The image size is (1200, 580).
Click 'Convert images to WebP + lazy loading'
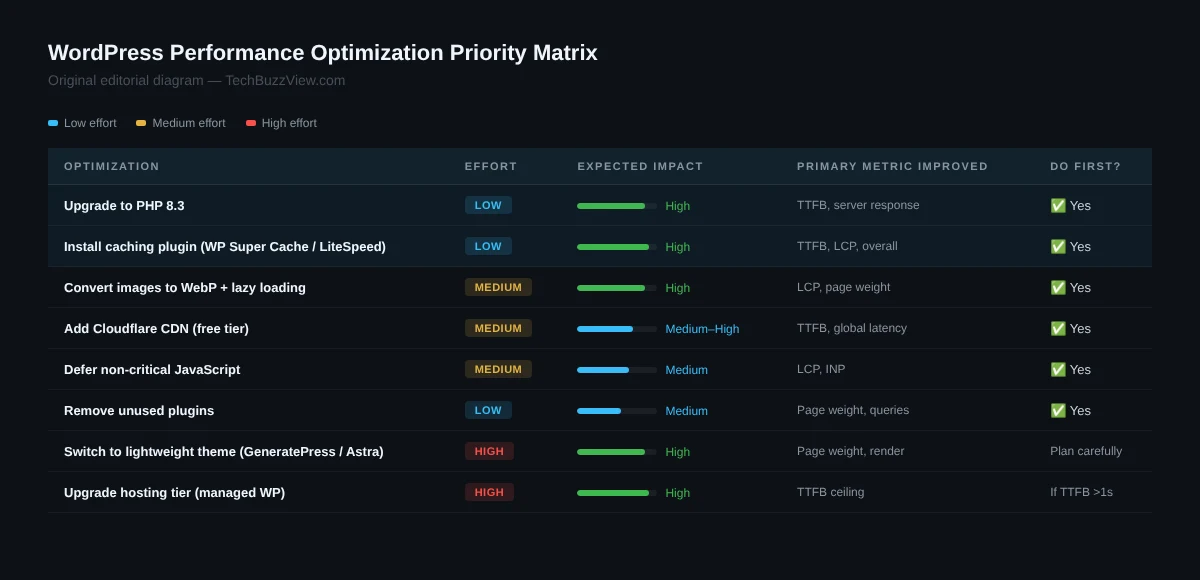[185, 287]
